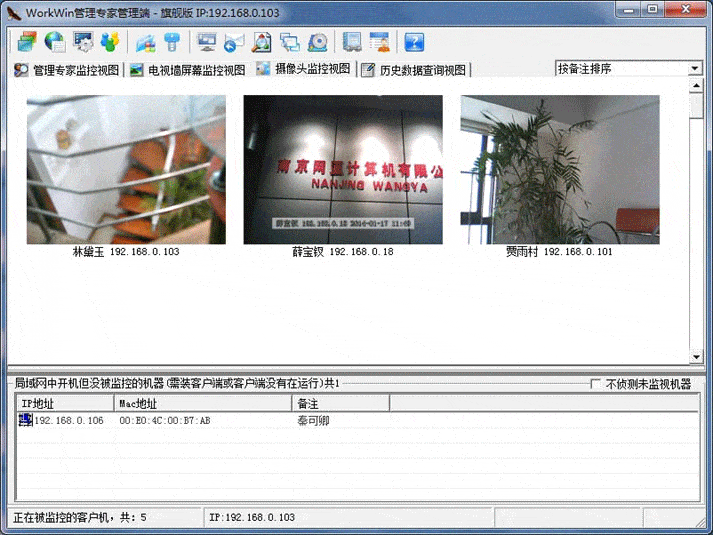This screenshot has width=713, height=535.
Task: Maximize the WorkWin window
Action: [653, 10]
